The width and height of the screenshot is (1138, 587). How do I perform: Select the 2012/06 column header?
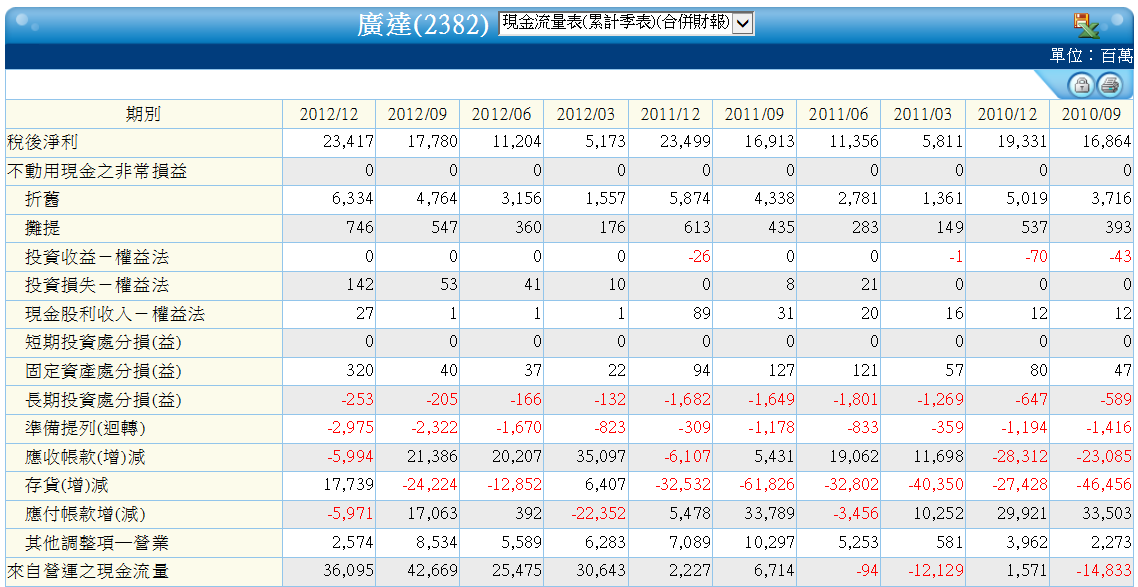click(500, 114)
